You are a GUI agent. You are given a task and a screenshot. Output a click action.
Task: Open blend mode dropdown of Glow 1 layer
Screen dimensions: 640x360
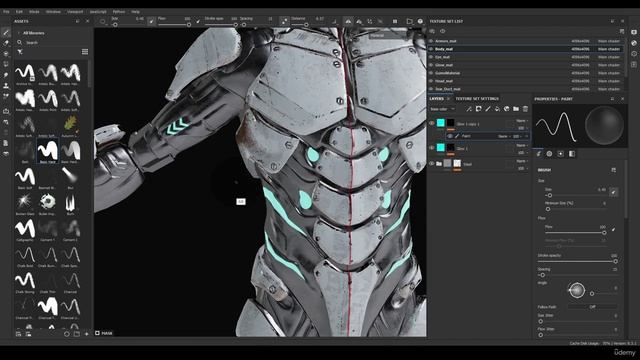[522, 145]
